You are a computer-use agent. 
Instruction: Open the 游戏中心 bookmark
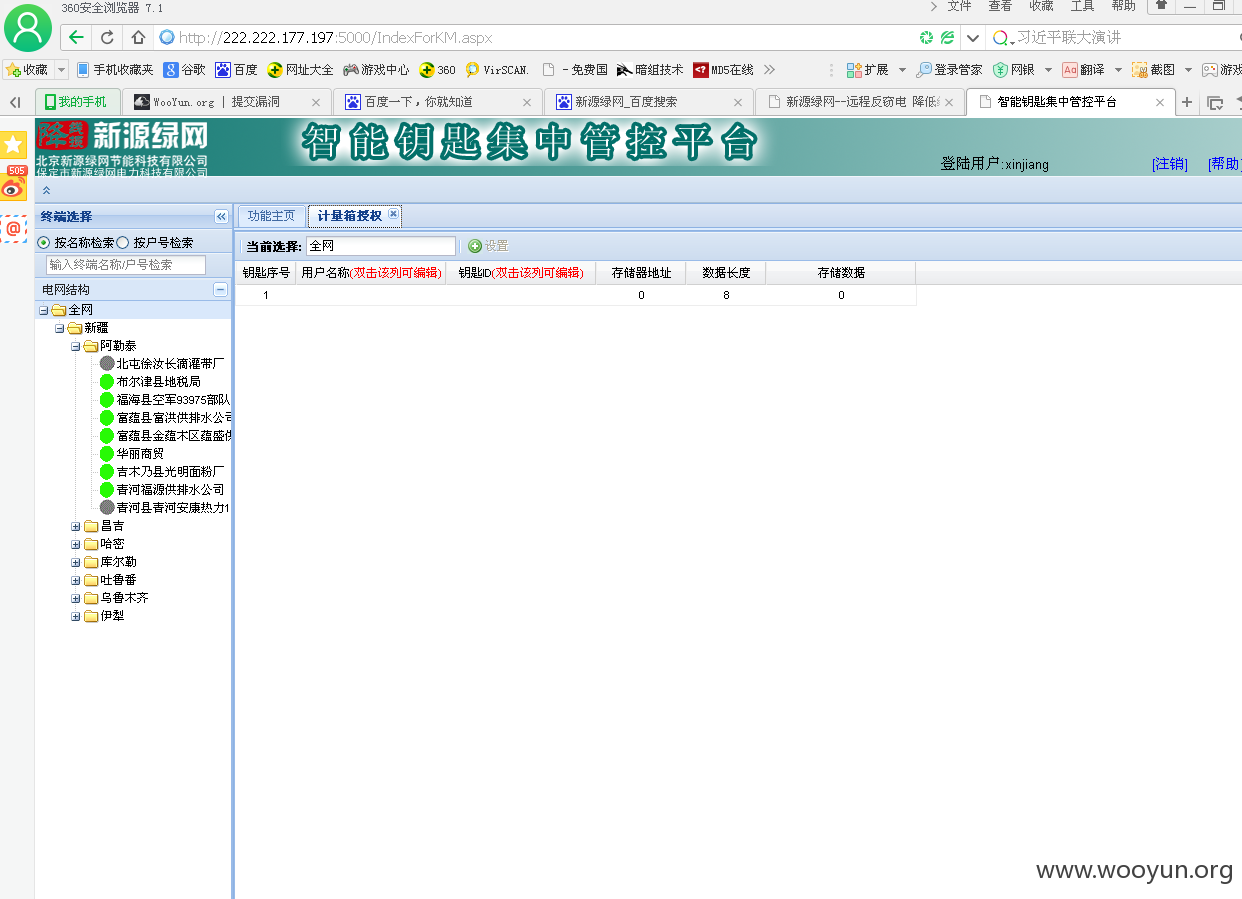click(x=376, y=70)
